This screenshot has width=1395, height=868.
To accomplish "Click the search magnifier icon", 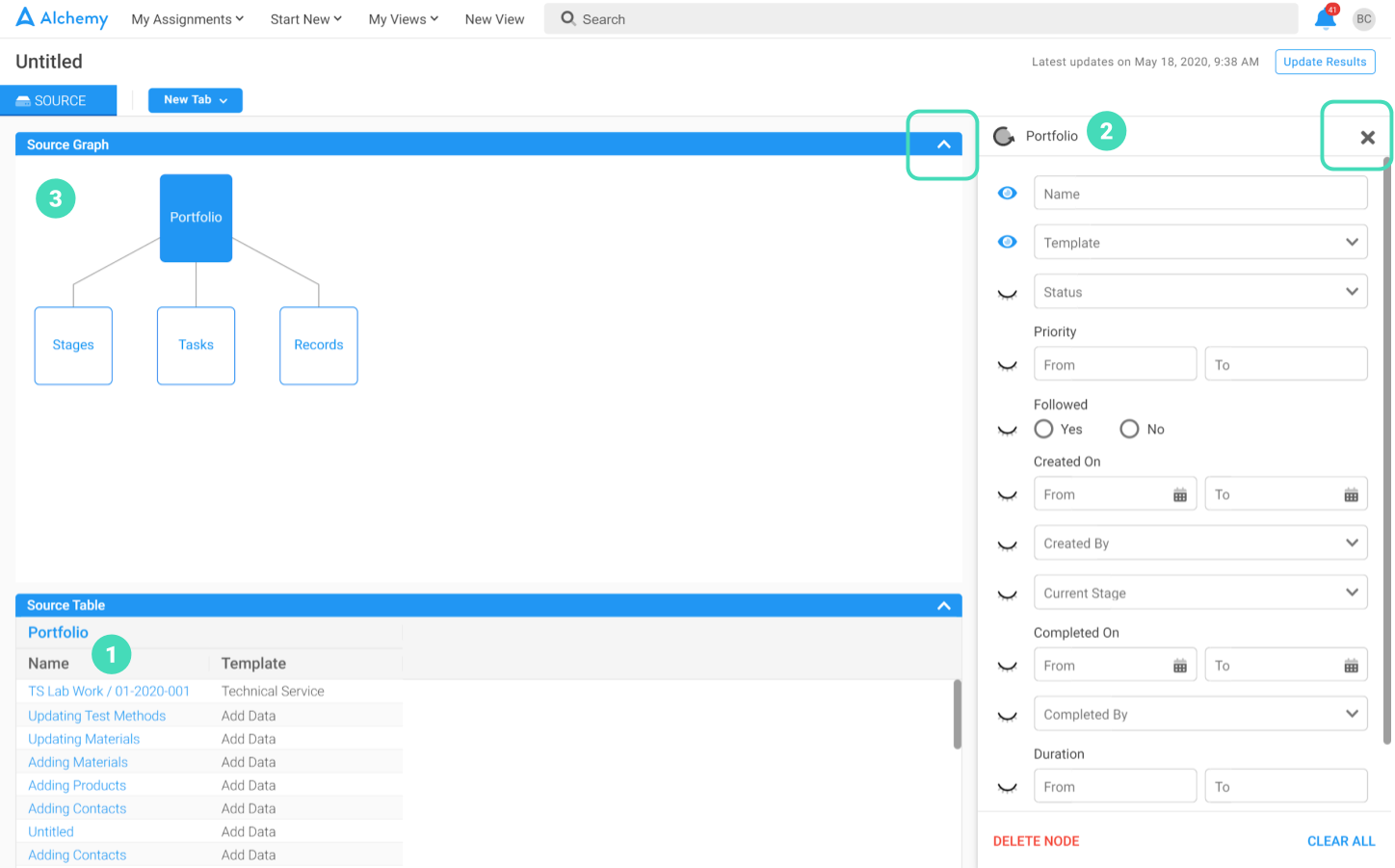I will click(x=568, y=18).
